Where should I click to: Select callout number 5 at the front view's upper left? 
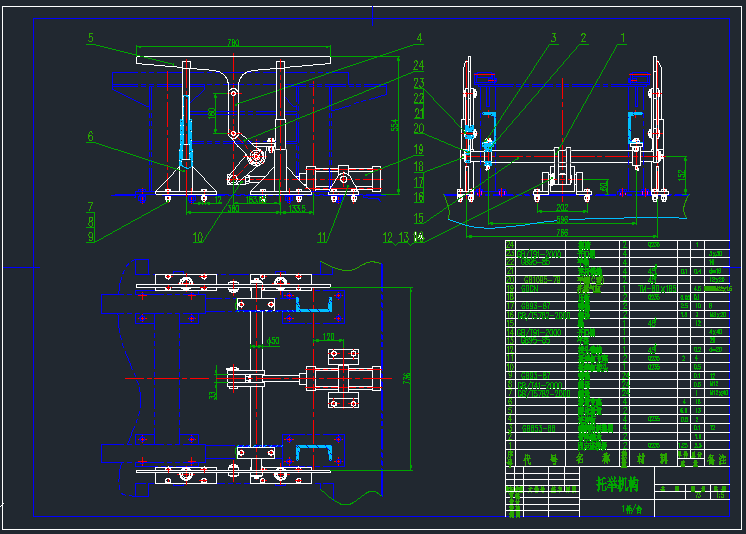(x=90, y=38)
